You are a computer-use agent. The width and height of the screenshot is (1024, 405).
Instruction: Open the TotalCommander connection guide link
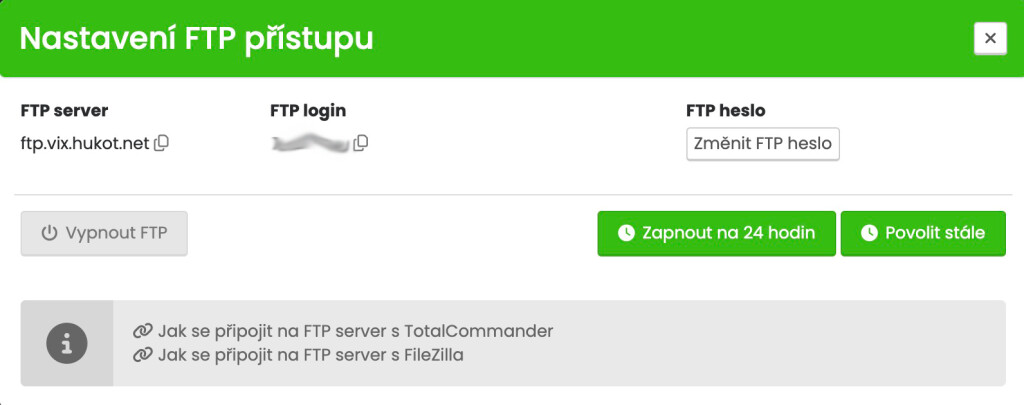pos(355,331)
